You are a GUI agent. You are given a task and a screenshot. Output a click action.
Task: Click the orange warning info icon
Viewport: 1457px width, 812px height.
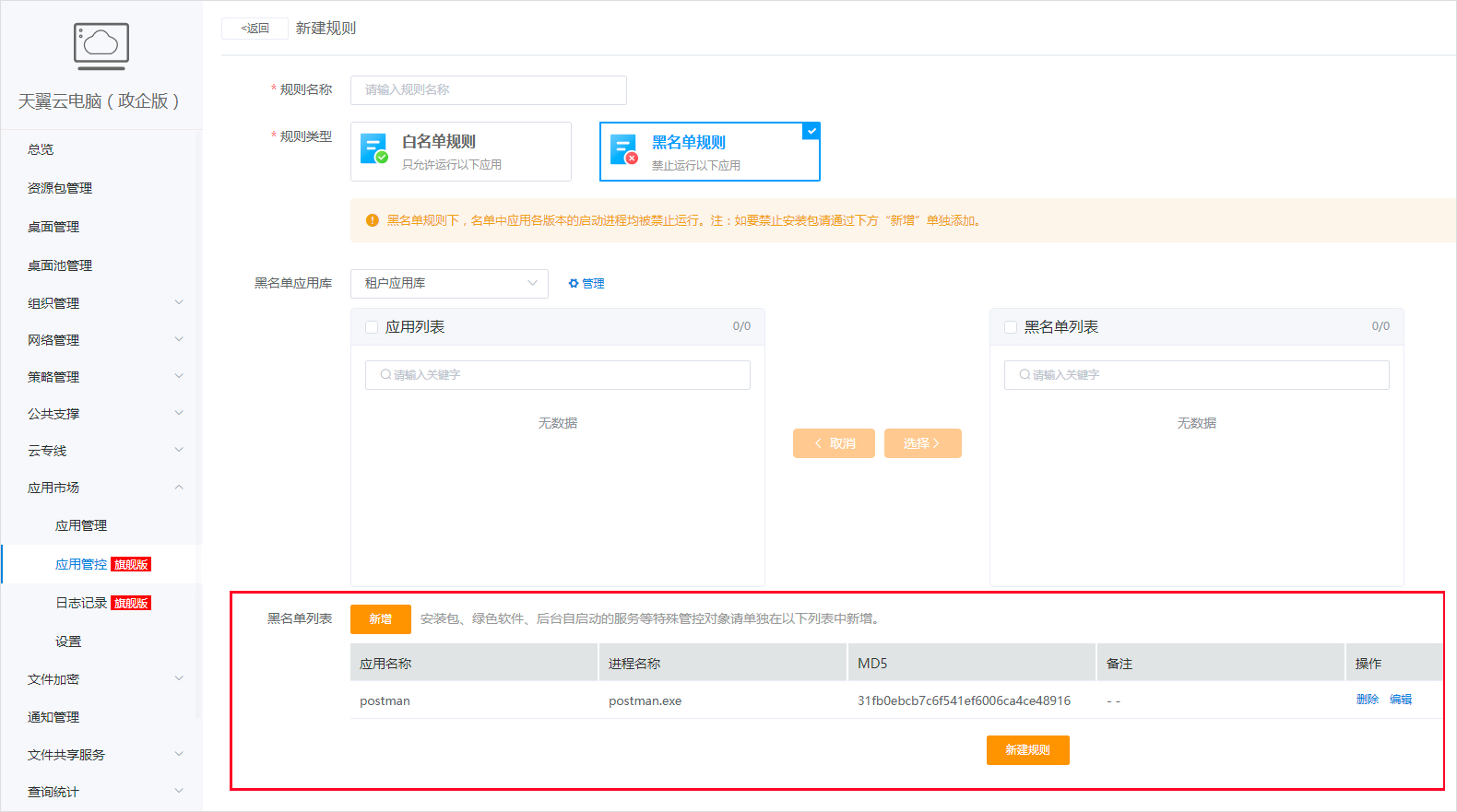coord(373,220)
